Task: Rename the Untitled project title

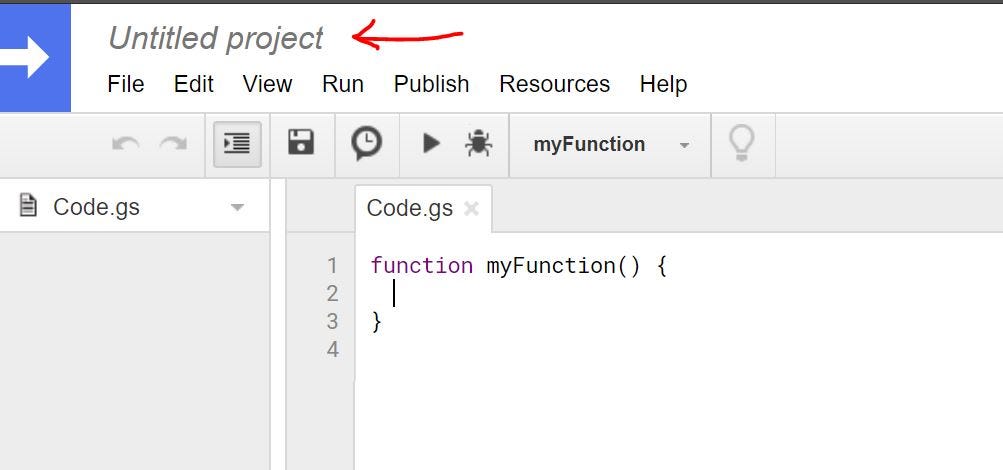Action: click(216, 38)
